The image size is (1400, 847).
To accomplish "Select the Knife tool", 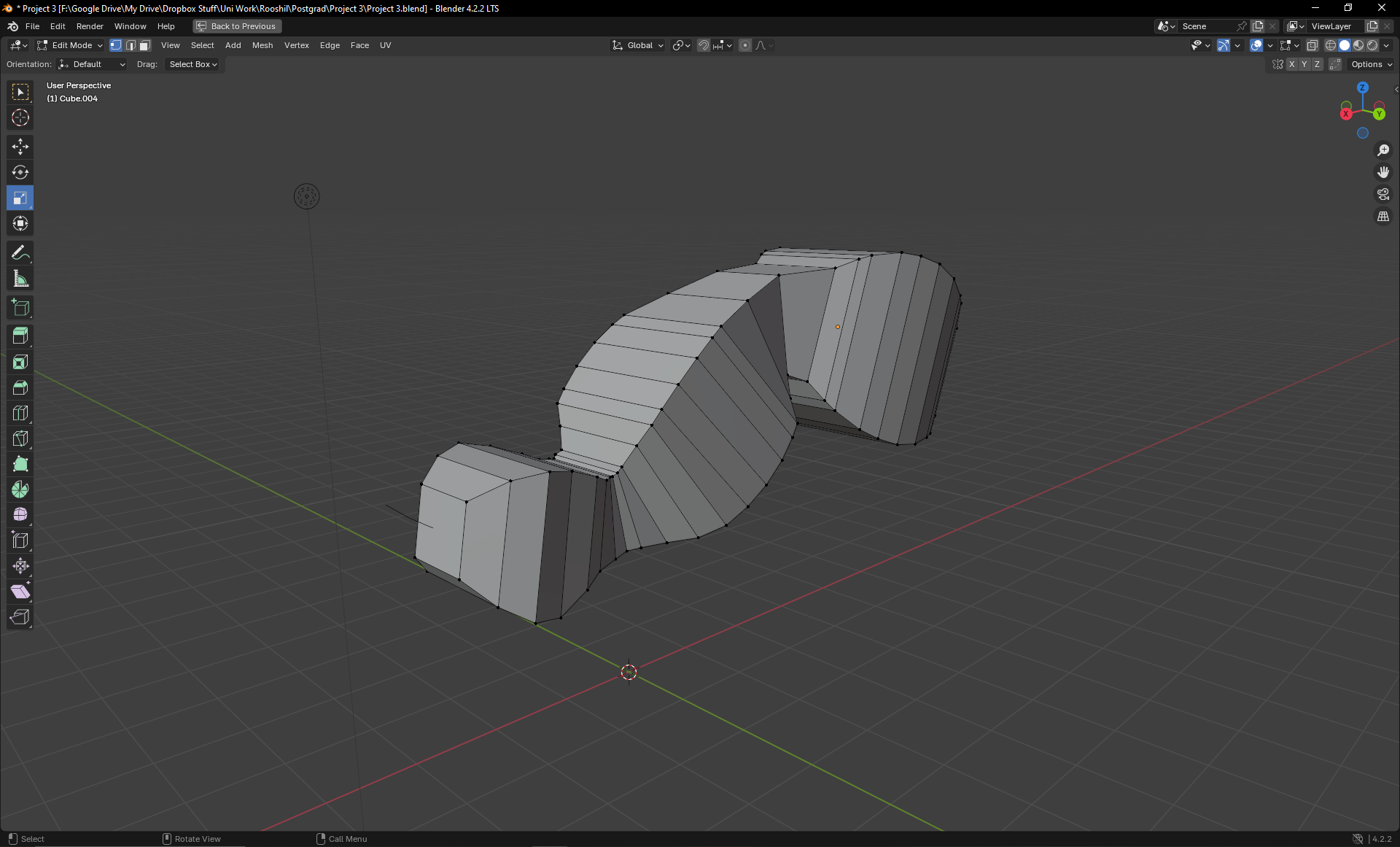I will pos(20,438).
